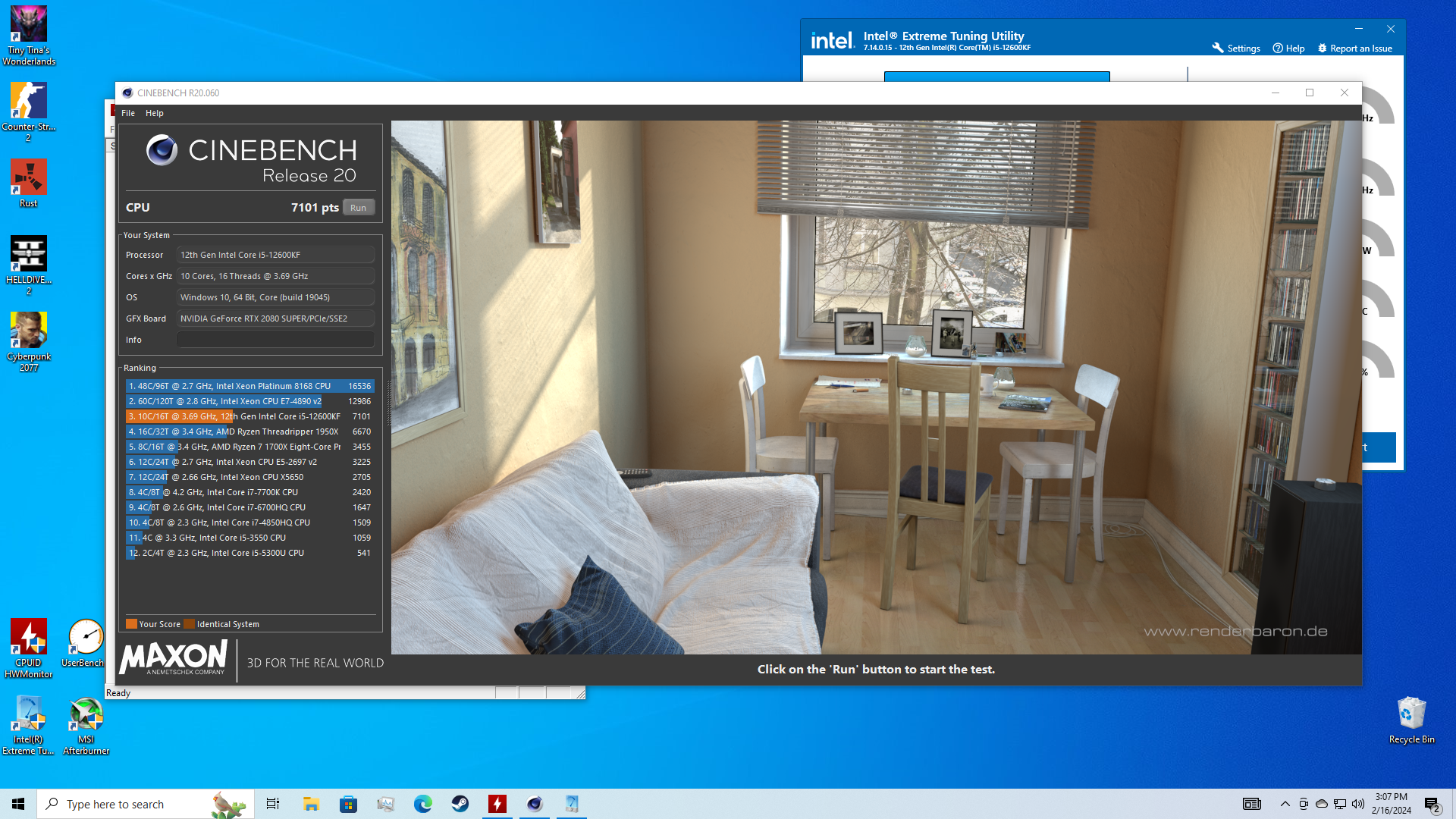Select ranking row 7 Xeon X5650
This screenshot has width=1456, height=819.
coord(250,477)
